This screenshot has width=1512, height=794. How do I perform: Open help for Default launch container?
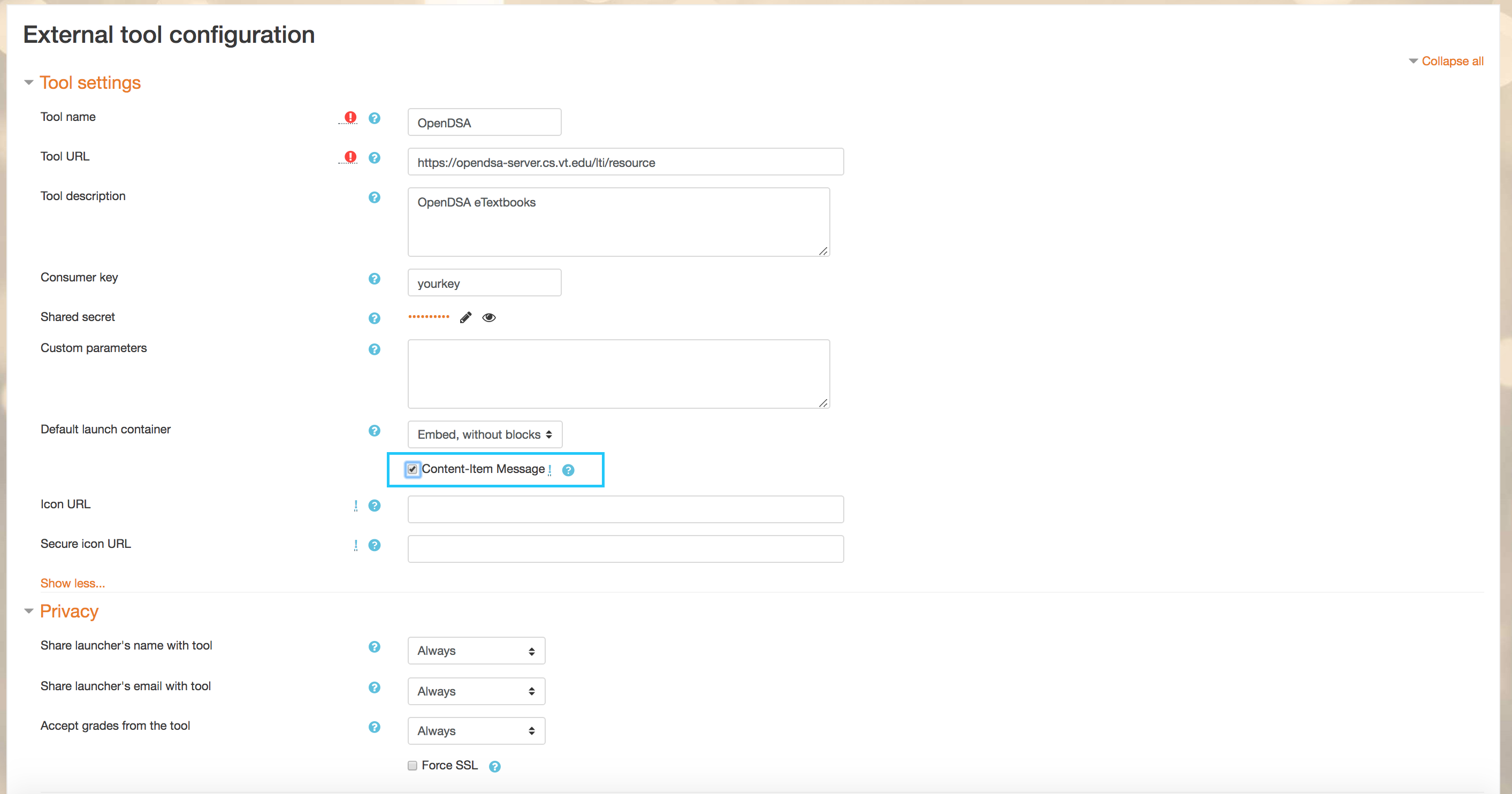click(375, 431)
